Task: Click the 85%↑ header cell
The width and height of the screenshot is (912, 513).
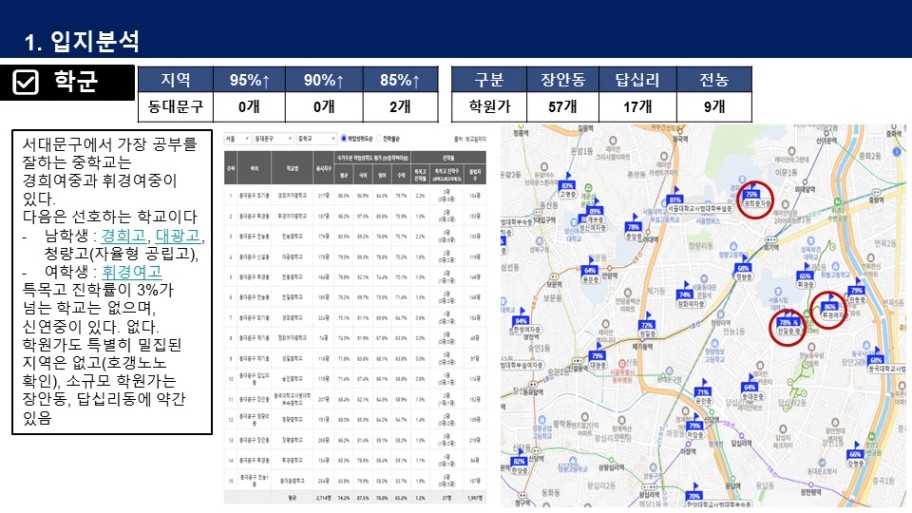Action: click(x=400, y=80)
